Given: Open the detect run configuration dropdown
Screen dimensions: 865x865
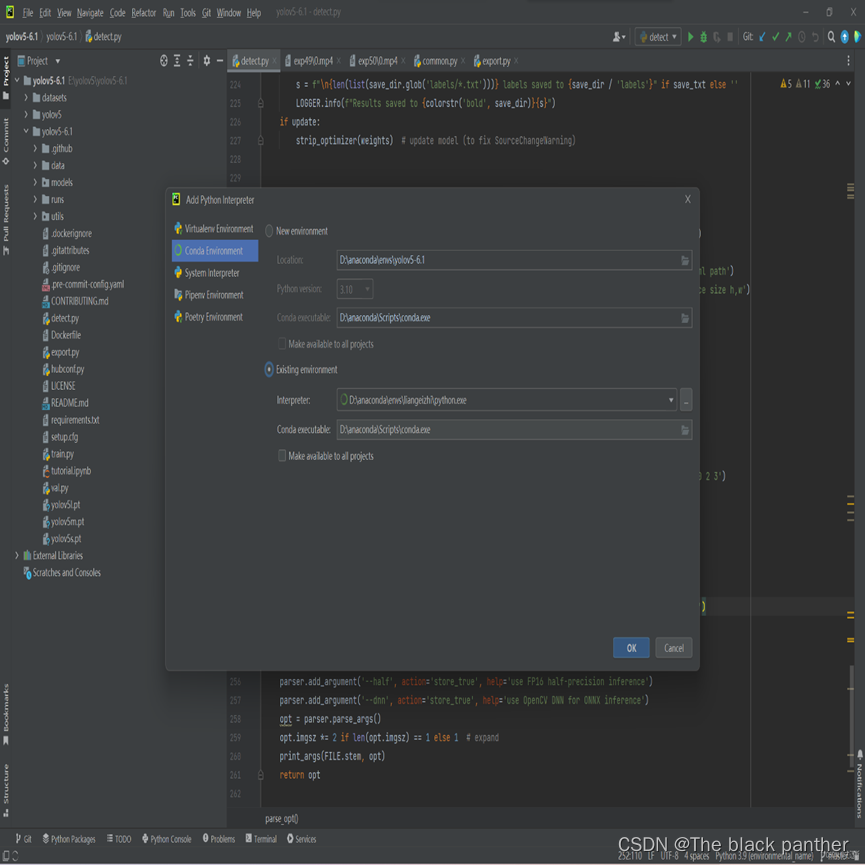Looking at the screenshot, I should 659,37.
